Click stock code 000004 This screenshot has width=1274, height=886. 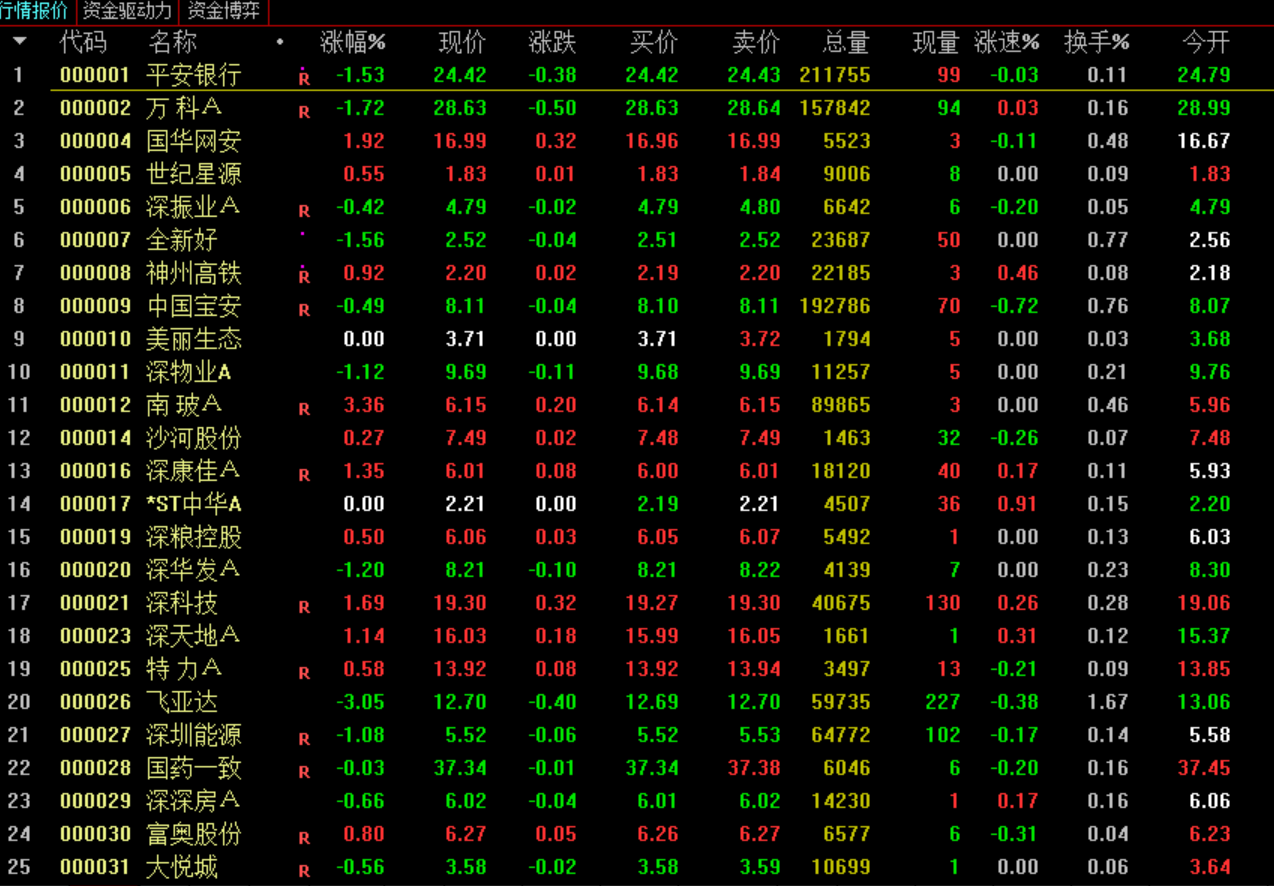coord(95,141)
